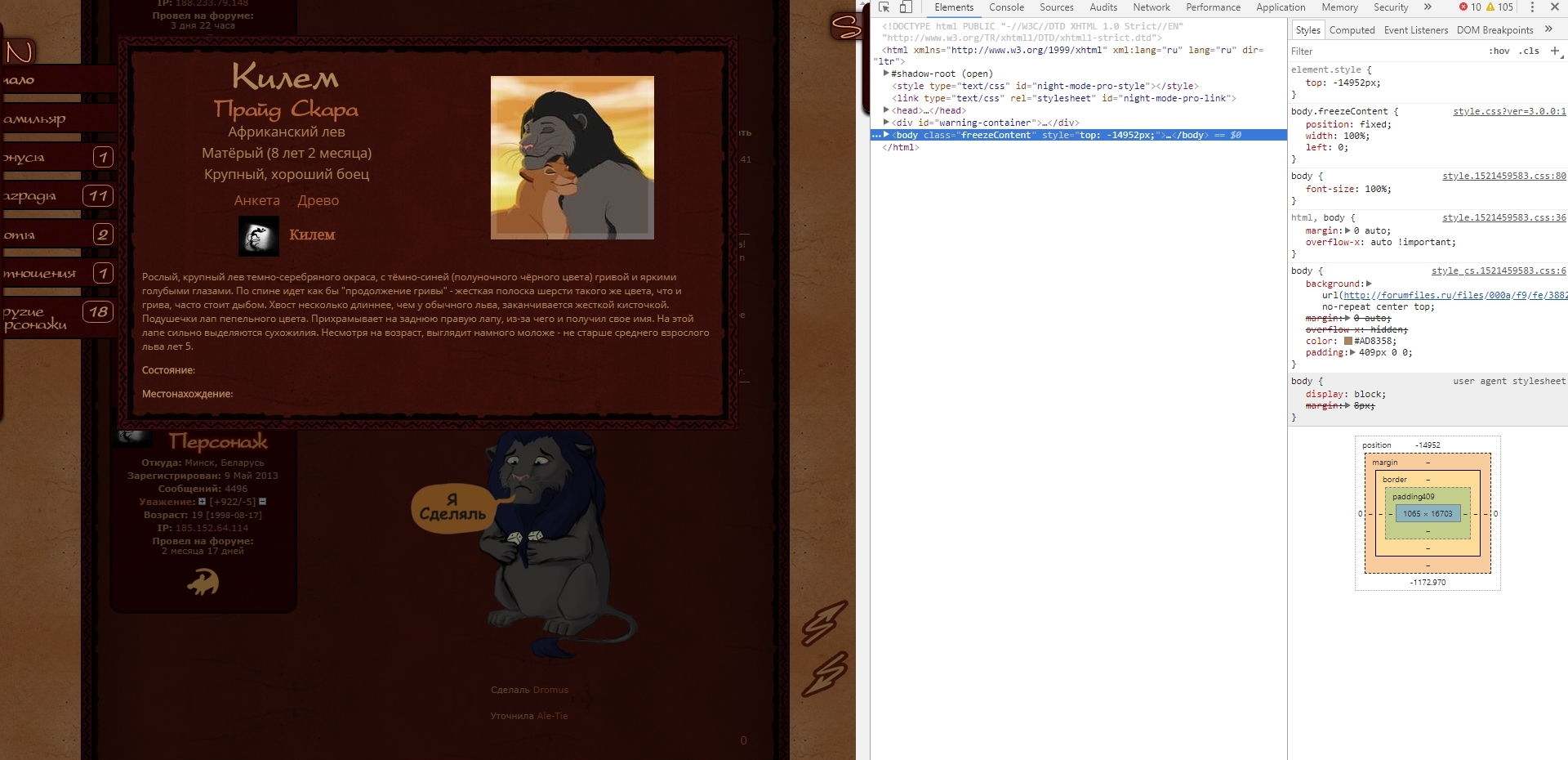Open the ellipsis menu on body row
Image resolution: width=1568 pixels, height=760 pixels.
click(x=876, y=136)
